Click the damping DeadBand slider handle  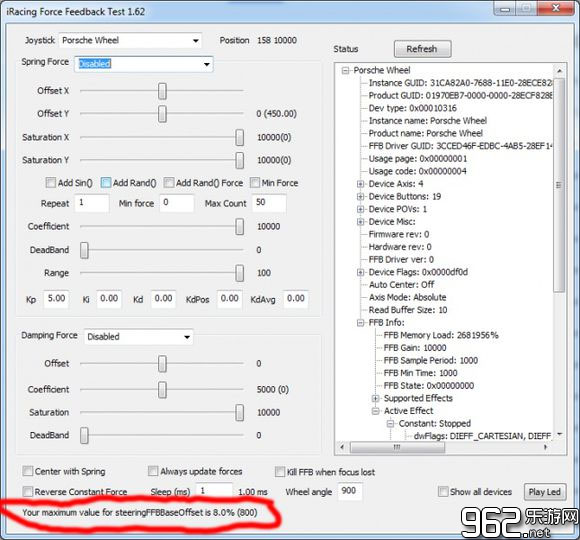click(84, 436)
